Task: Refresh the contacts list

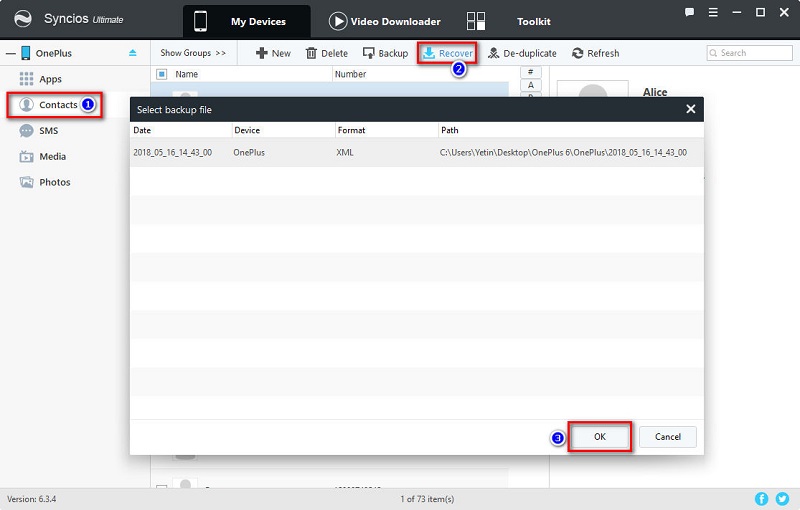Action: pos(595,53)
